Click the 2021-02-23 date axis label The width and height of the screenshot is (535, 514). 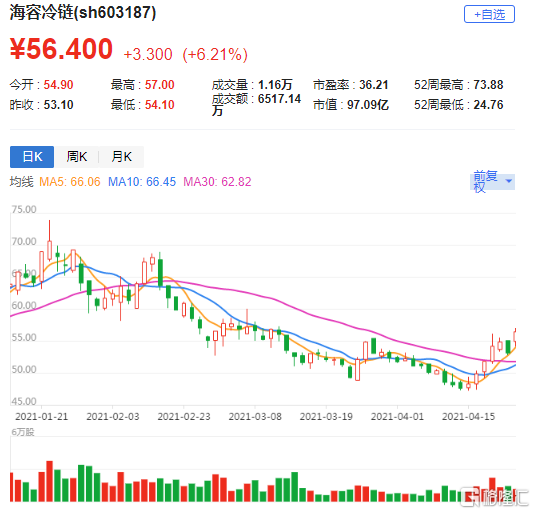[x=184, y=417]
